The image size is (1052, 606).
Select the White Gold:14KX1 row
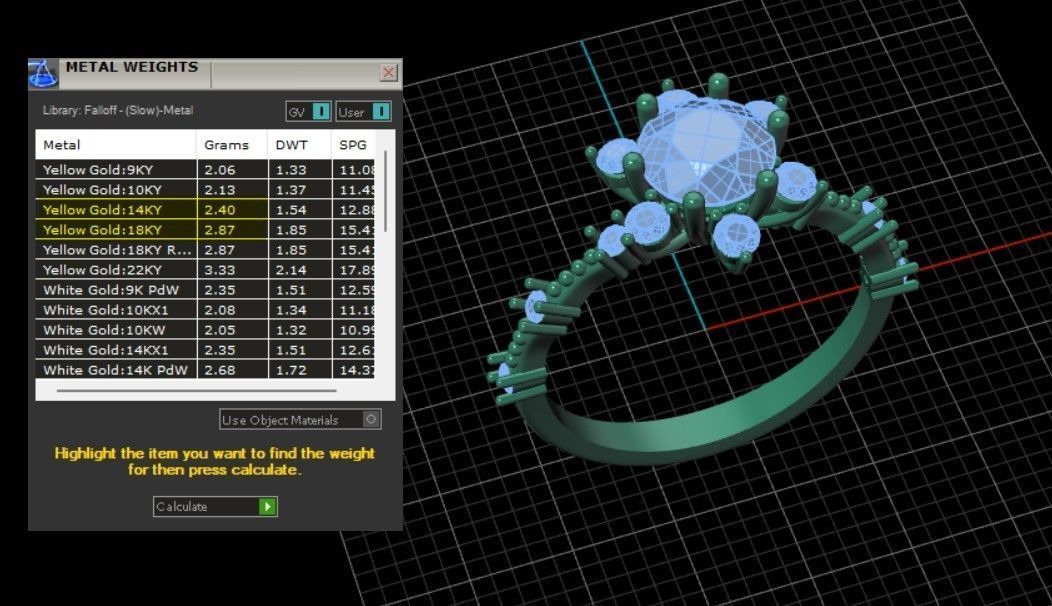(x=205, y=350)
